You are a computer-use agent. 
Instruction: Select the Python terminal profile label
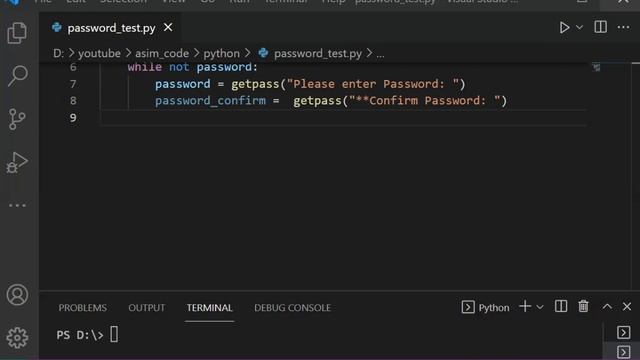click(485, 307)
